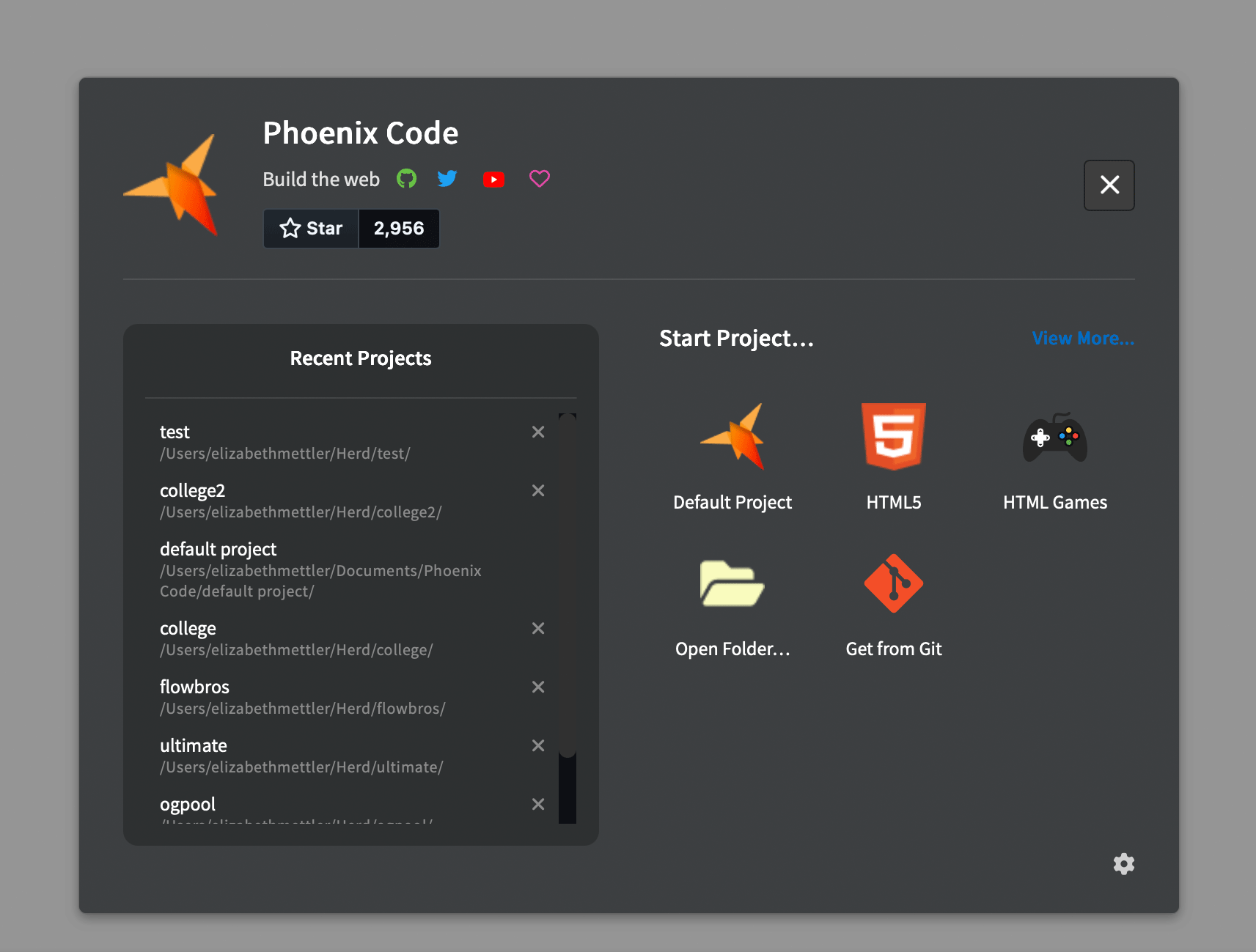This screenshot has width=1256, height=952.
Task: Click the Star button
Action: [x=311, y=229]
